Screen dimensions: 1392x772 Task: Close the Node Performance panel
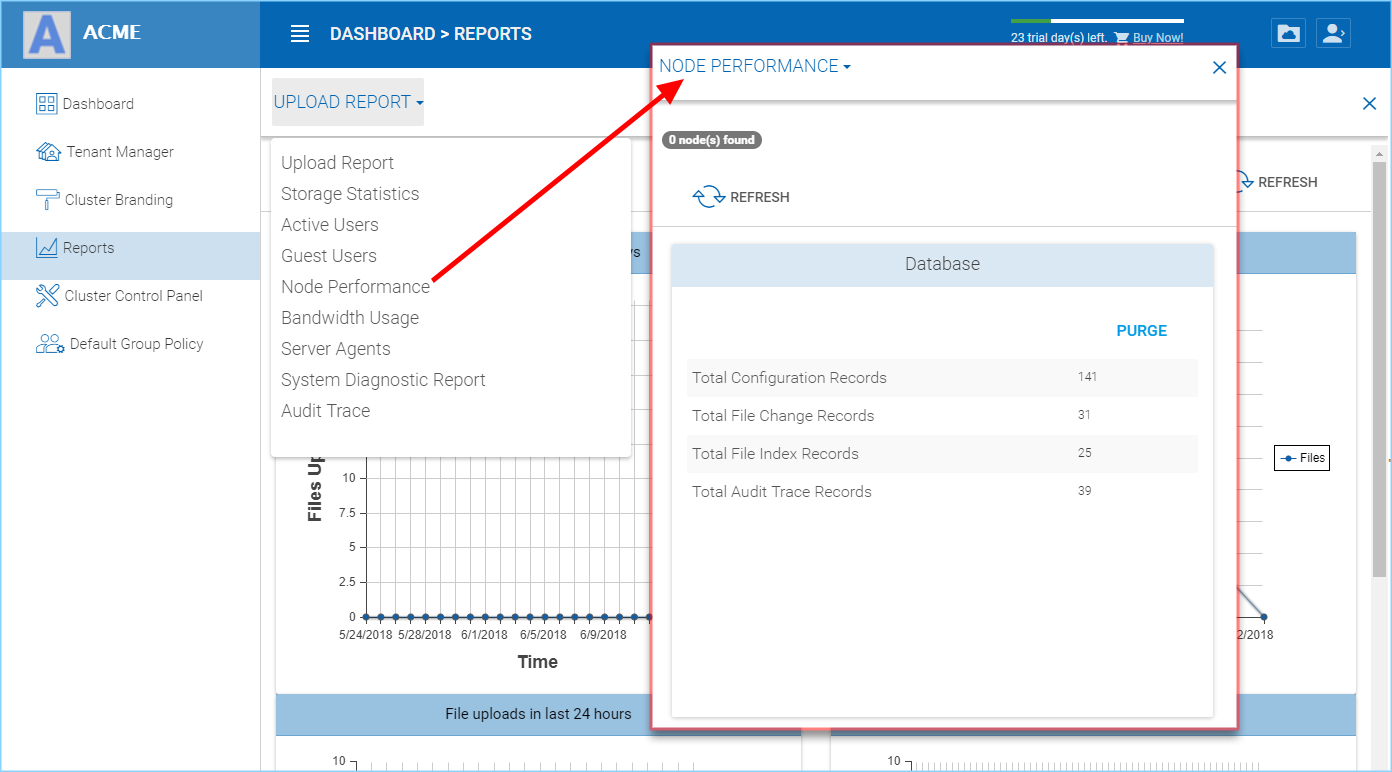[1219, 67]
